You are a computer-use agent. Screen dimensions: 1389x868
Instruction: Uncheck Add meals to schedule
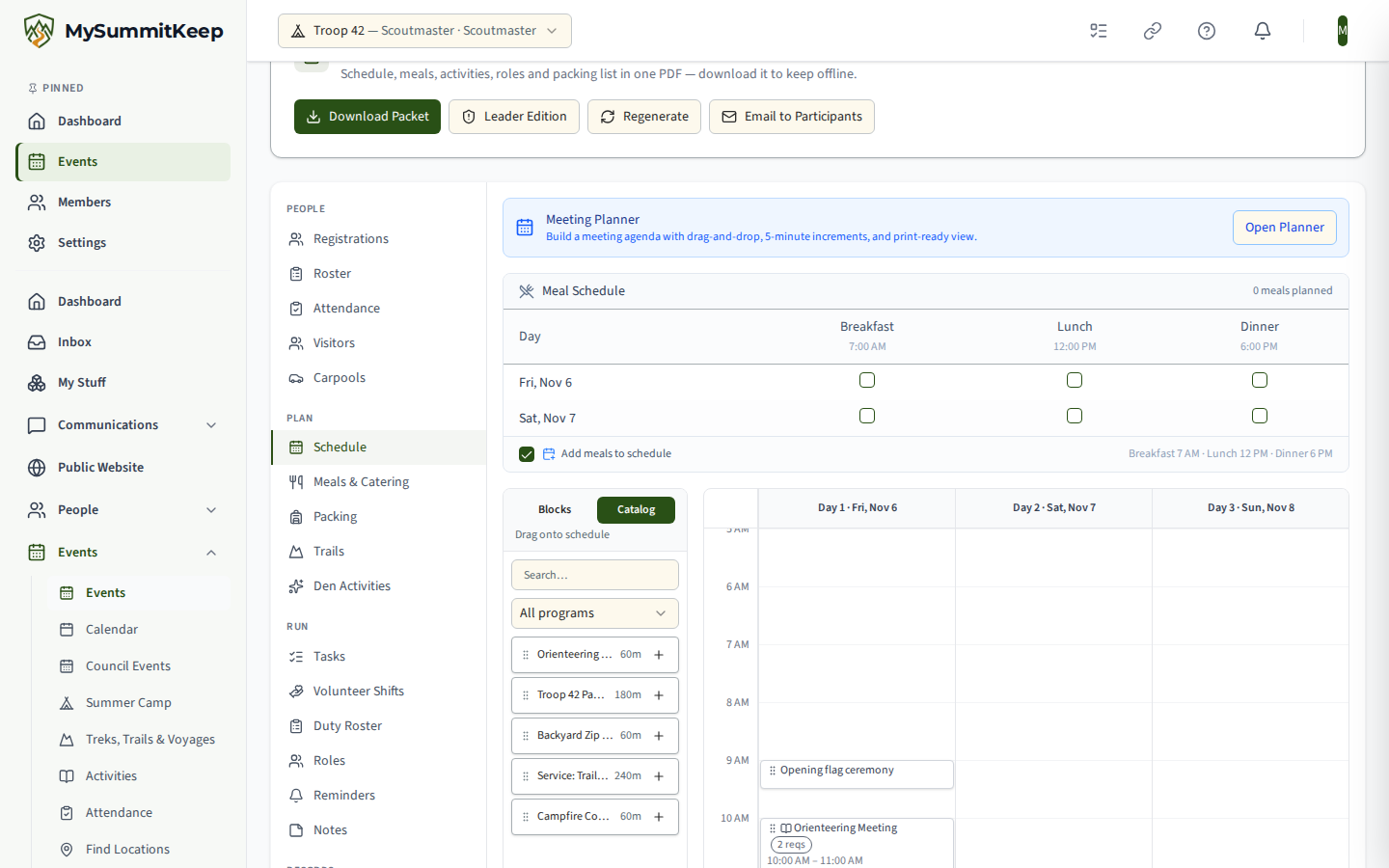coord(527,454)
